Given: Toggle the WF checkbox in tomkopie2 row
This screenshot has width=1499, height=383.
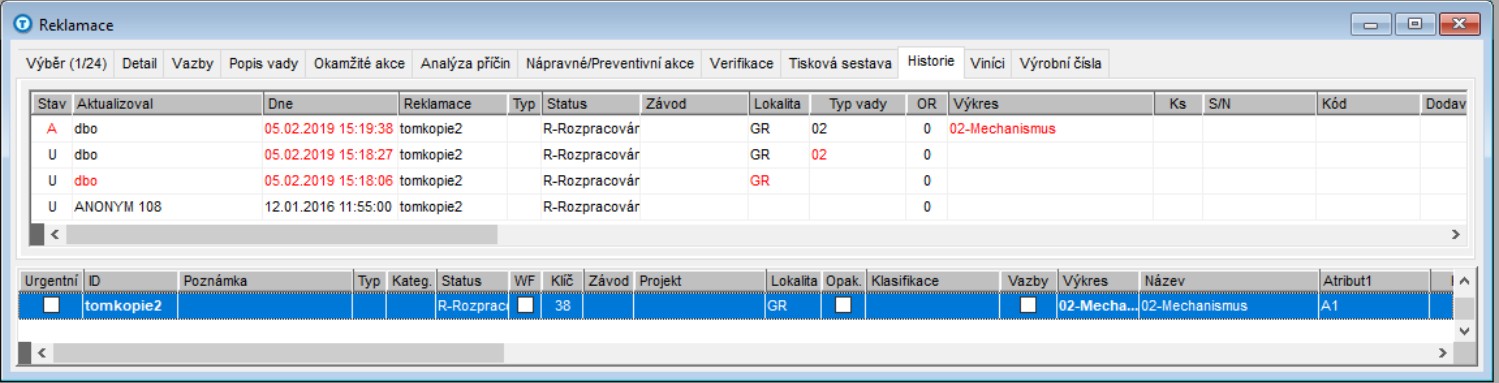Looking at the screenshot, I should tap(525, 306).
